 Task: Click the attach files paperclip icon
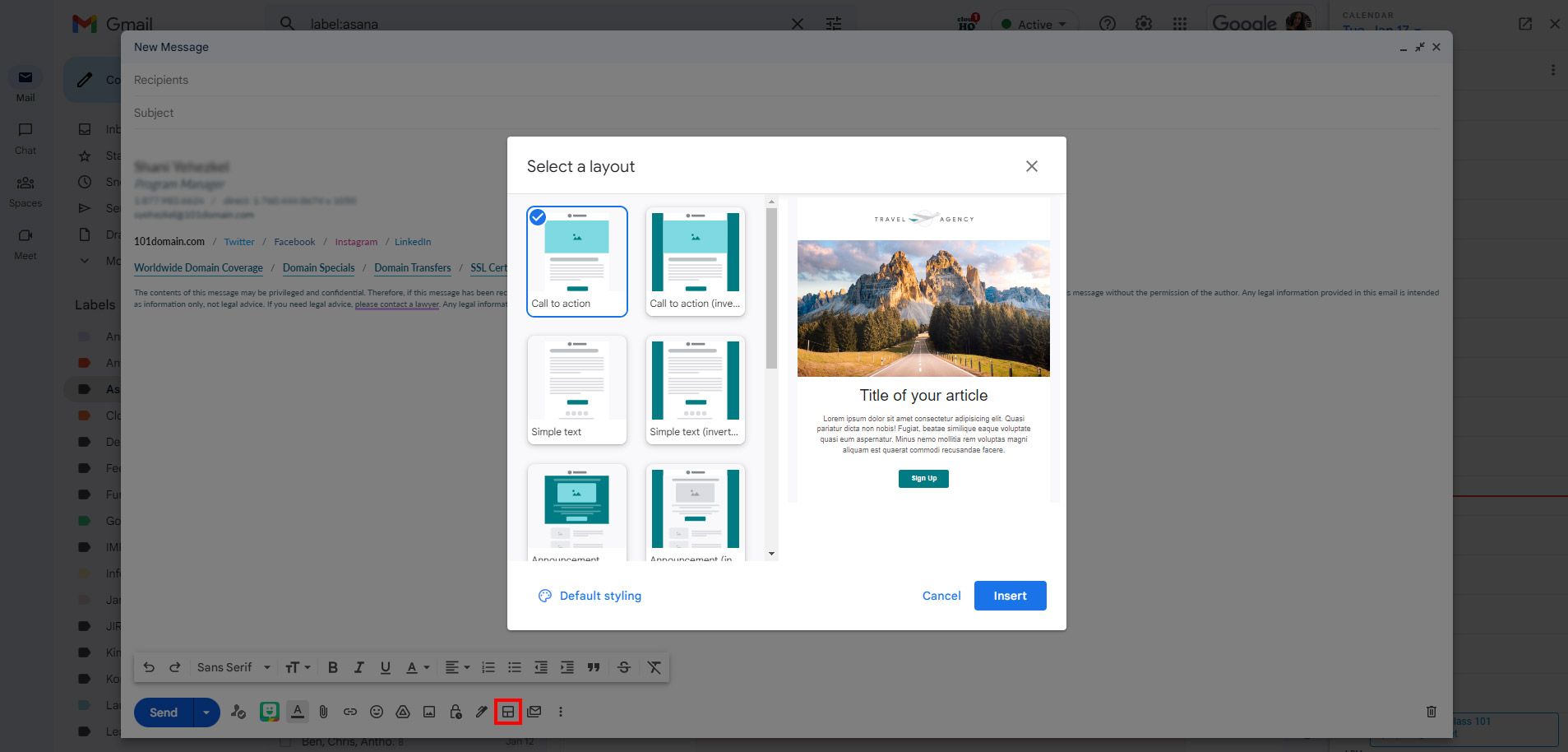click(324, 712)
